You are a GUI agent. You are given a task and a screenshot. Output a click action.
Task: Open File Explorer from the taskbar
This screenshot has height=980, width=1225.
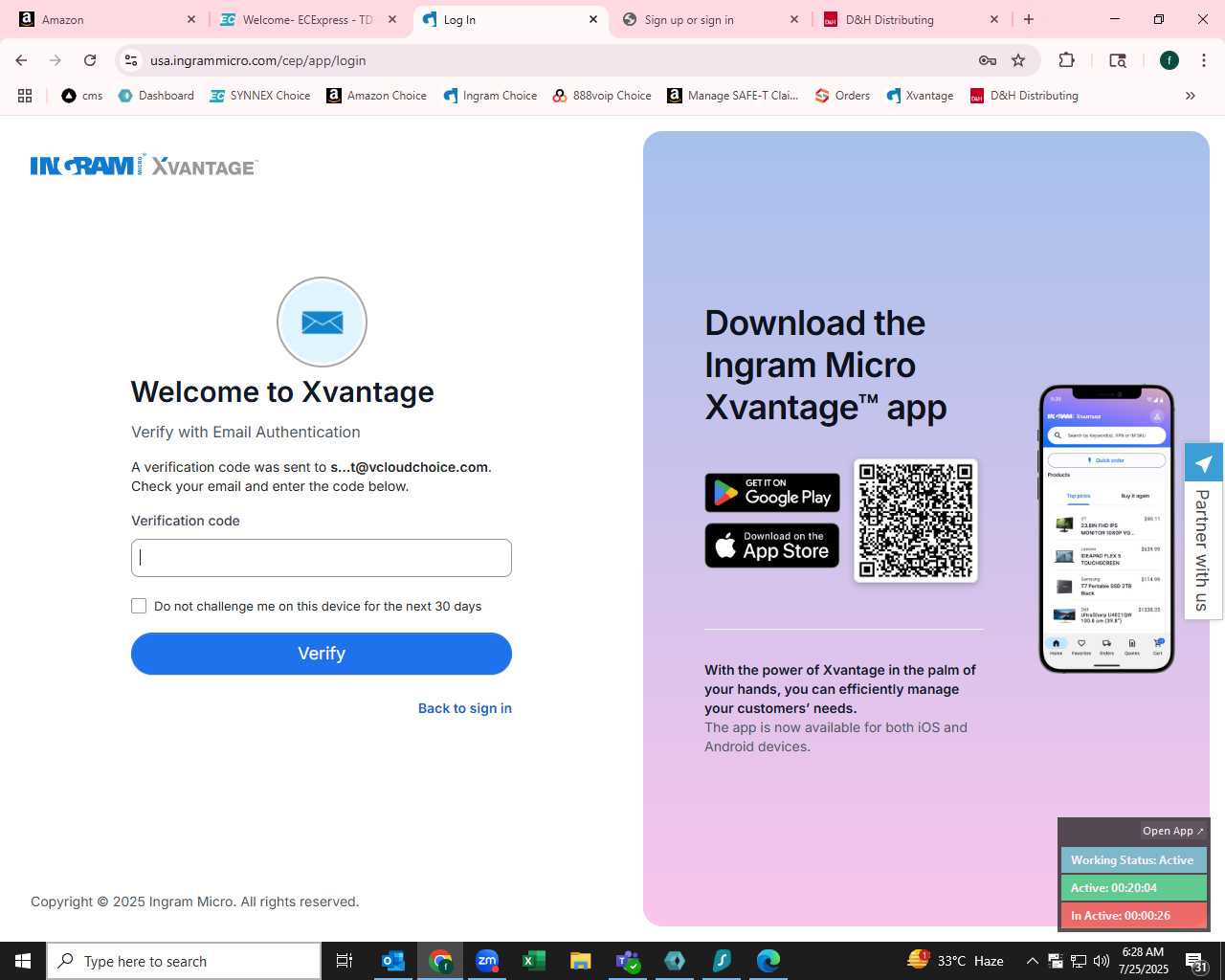581,961
